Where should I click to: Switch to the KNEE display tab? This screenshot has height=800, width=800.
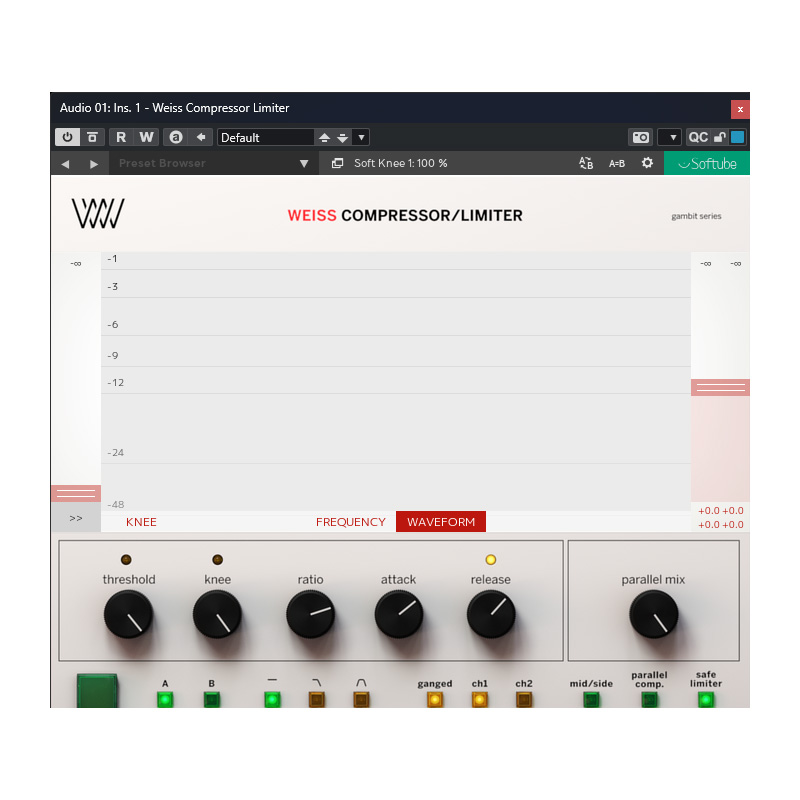(x=141, y=522)
